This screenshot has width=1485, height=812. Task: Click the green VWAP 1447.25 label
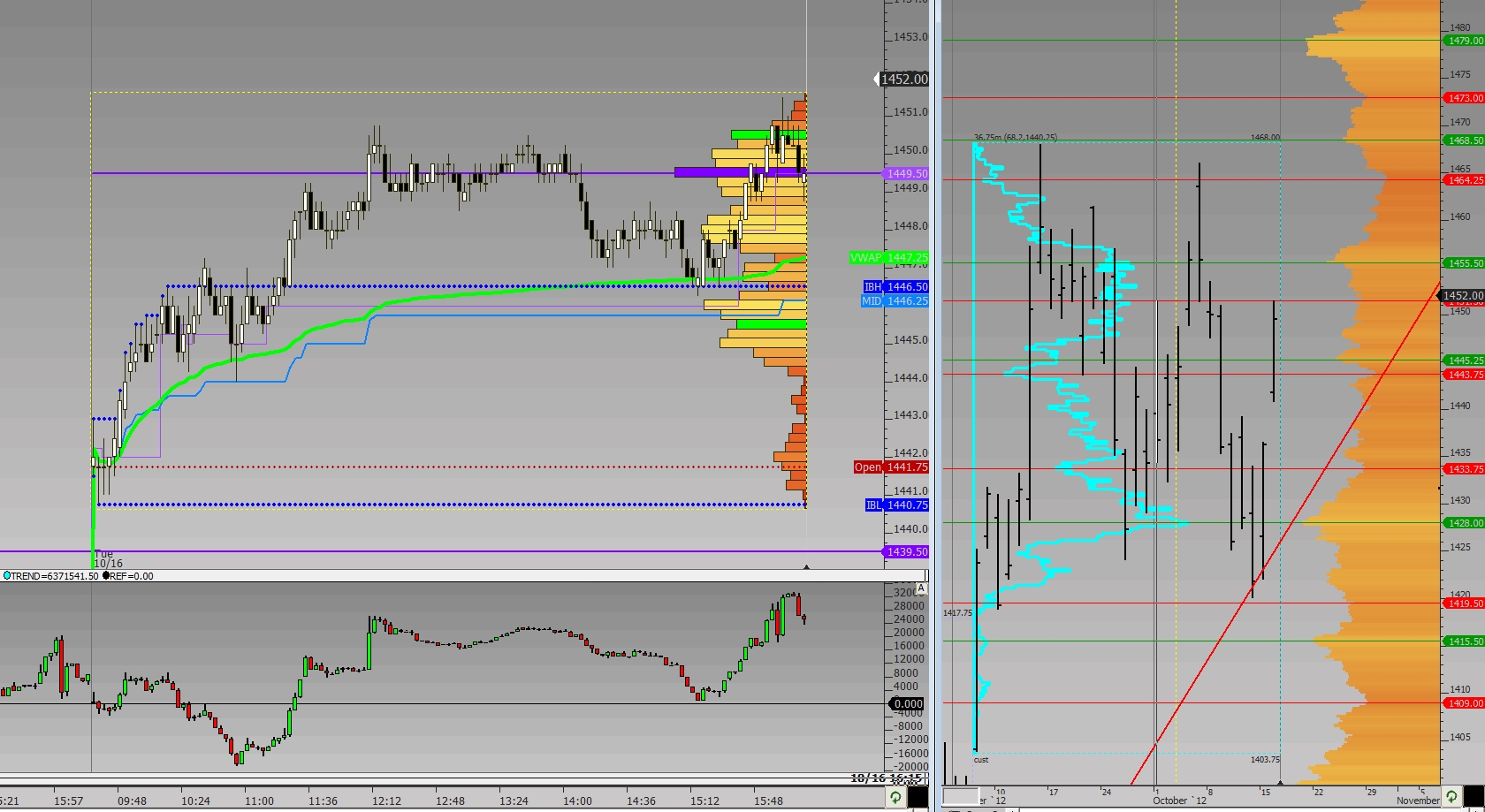point(888,258)
